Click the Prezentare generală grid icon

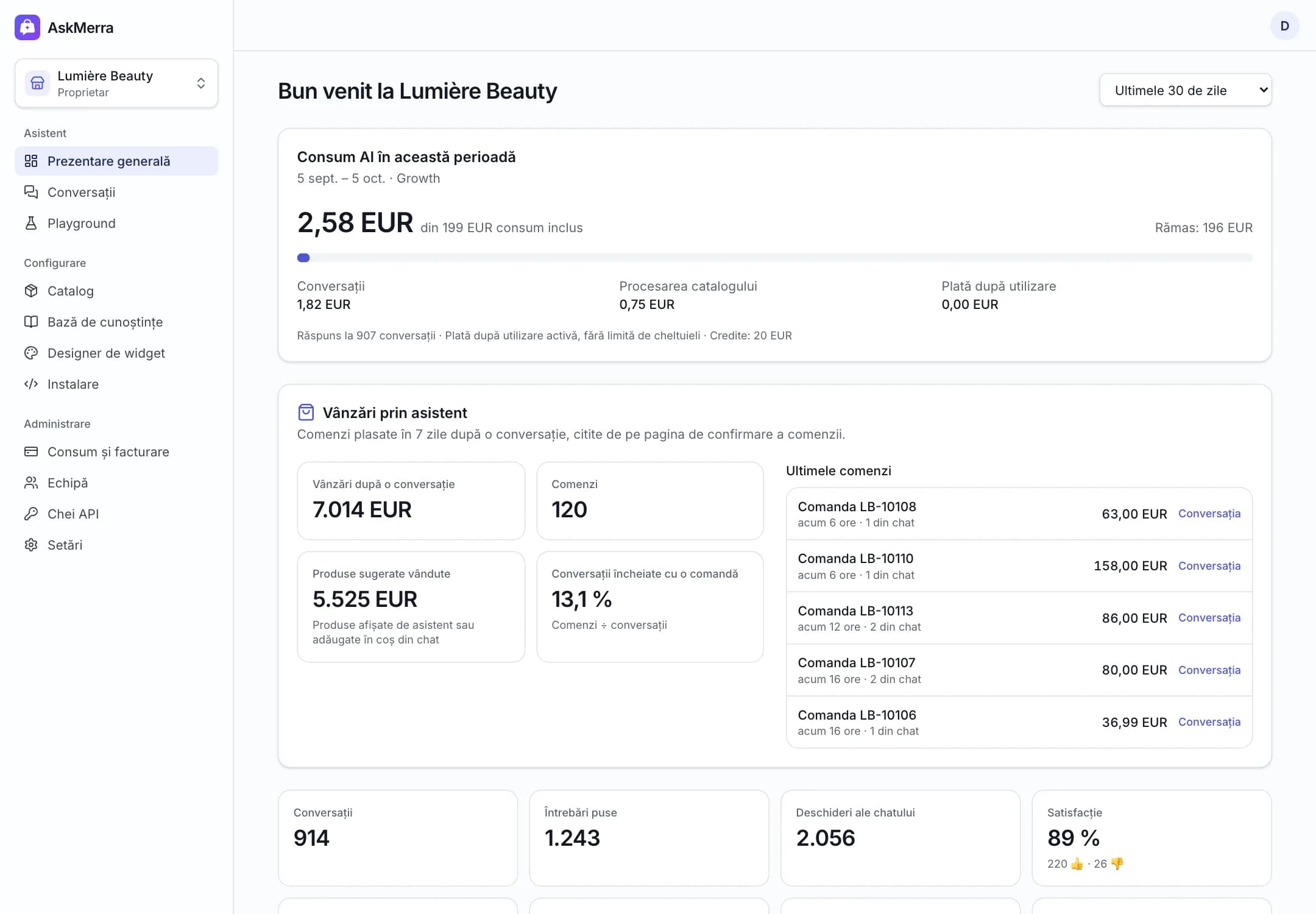(31, 161)
